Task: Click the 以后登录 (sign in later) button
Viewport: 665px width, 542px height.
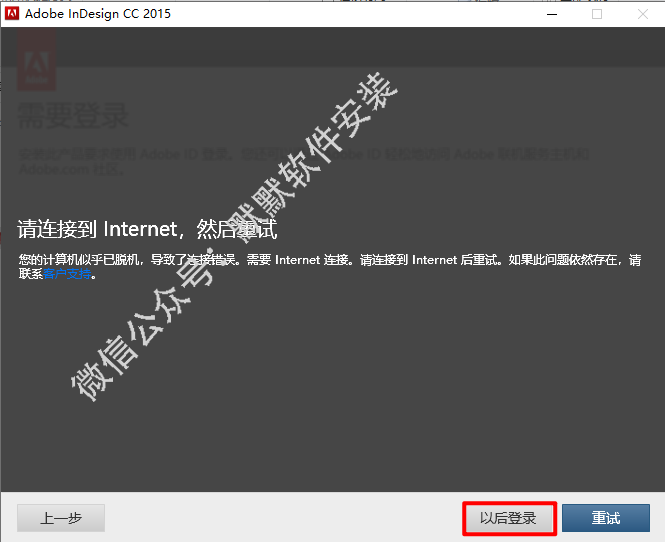Action: coord(509,518)
